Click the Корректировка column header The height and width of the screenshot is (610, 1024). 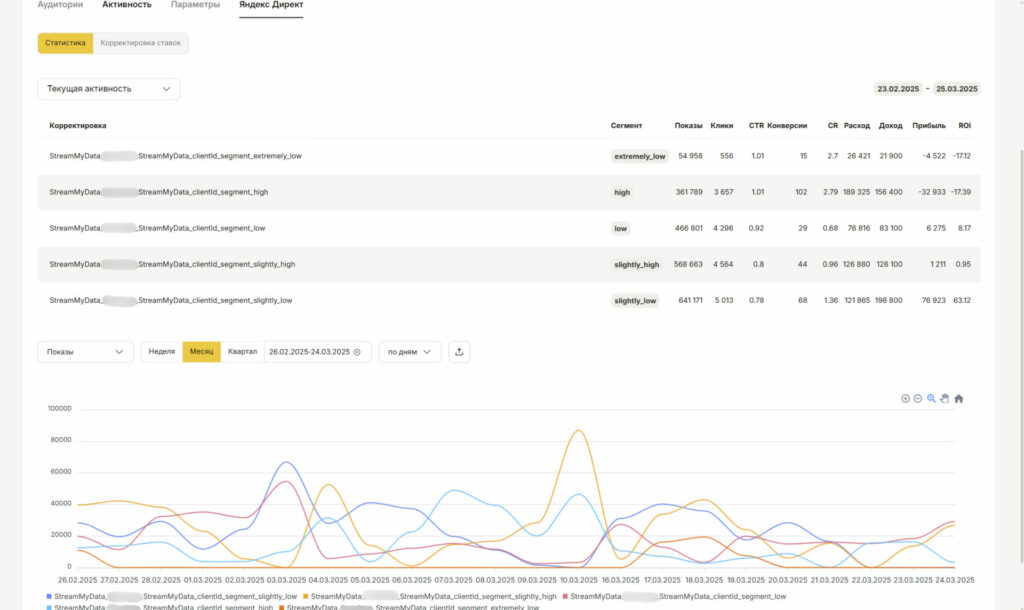pyautogui.click(x=78, y=125)
